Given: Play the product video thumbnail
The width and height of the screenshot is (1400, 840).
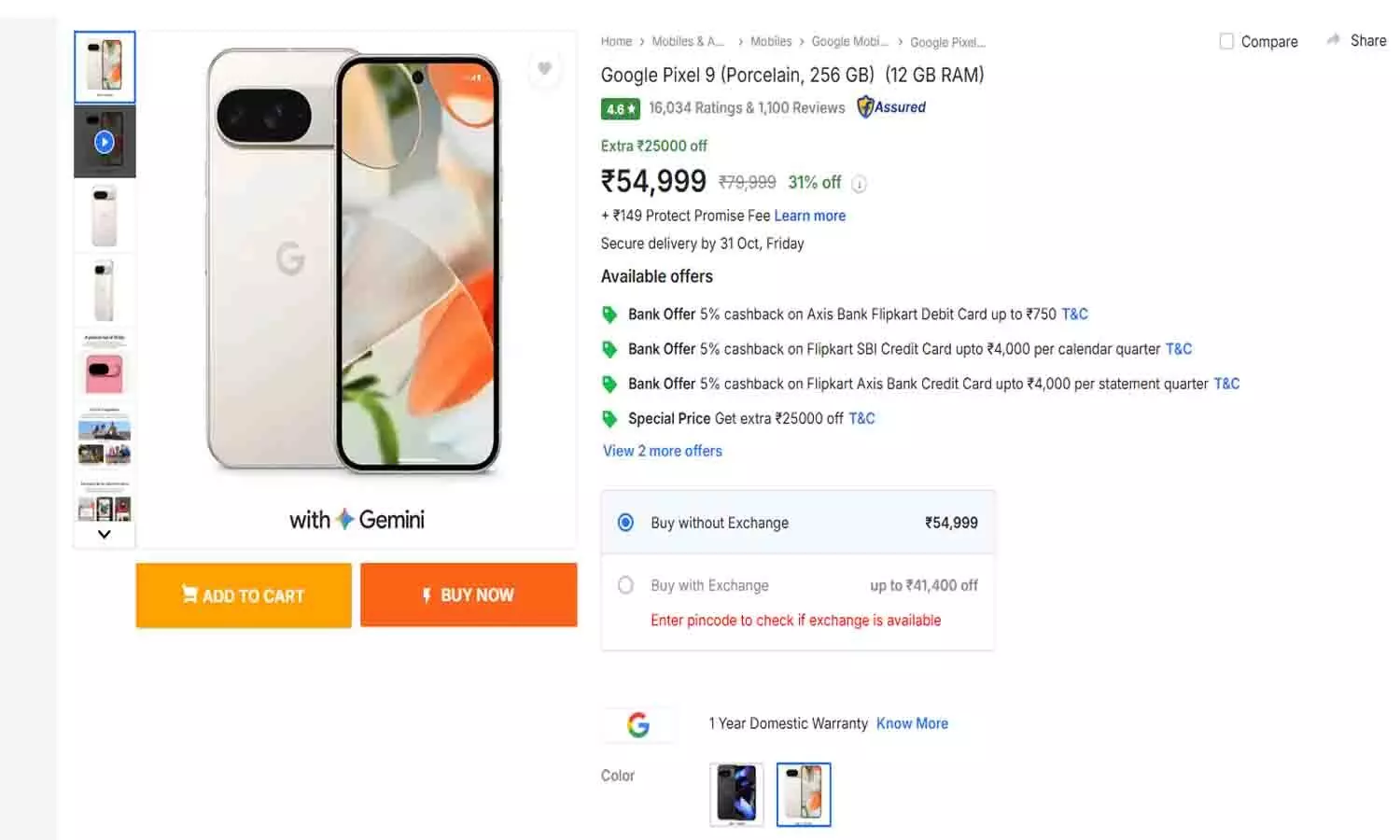Looking at the screenshot, I should 104,141.
